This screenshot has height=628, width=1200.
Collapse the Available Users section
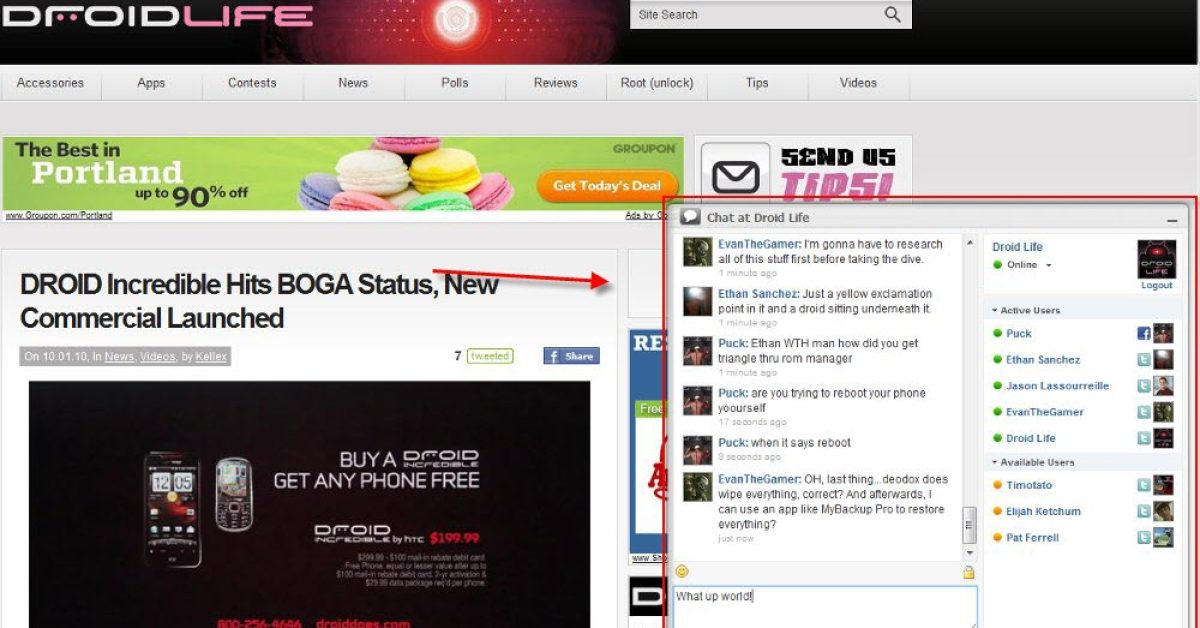[x=996, y=462]
